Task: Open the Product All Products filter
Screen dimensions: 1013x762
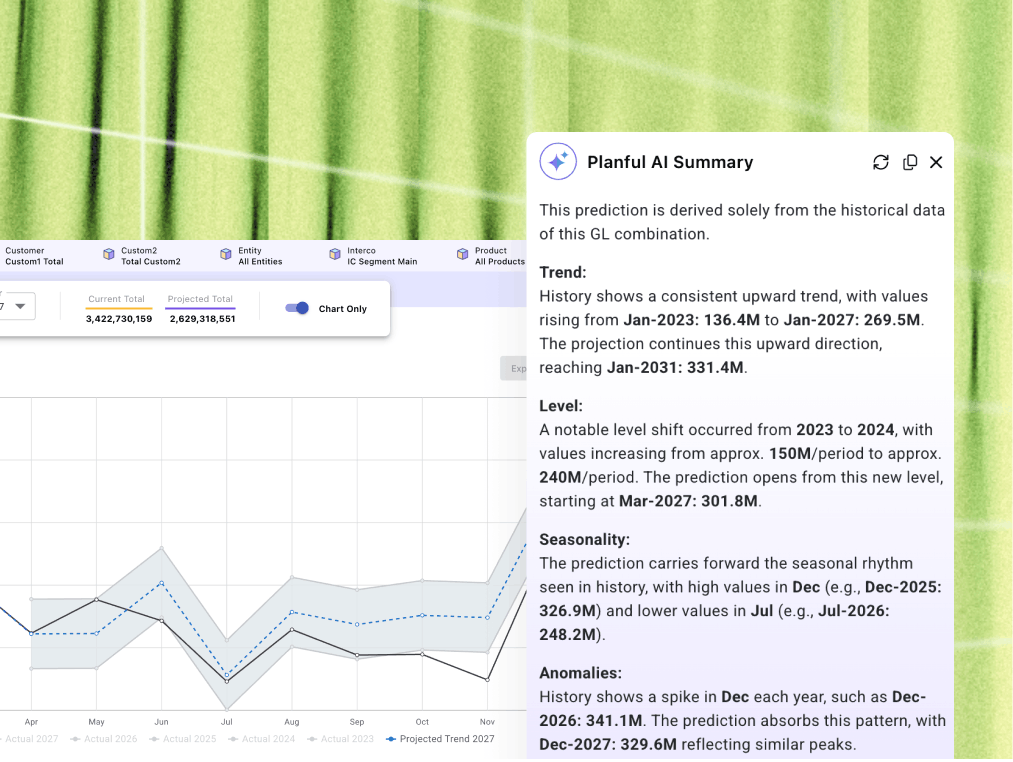Action: point(491,256)
